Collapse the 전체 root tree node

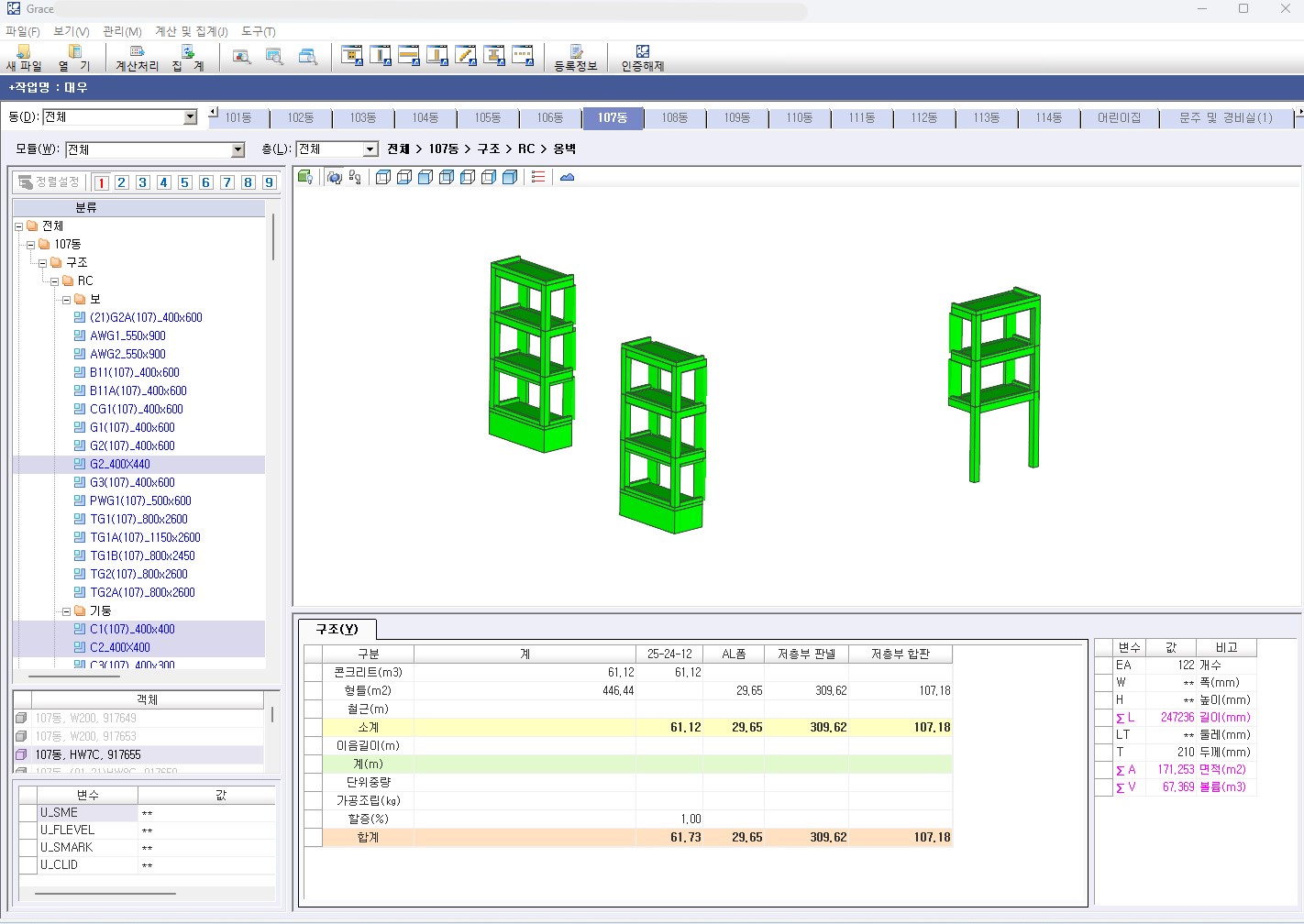point(18,226)
